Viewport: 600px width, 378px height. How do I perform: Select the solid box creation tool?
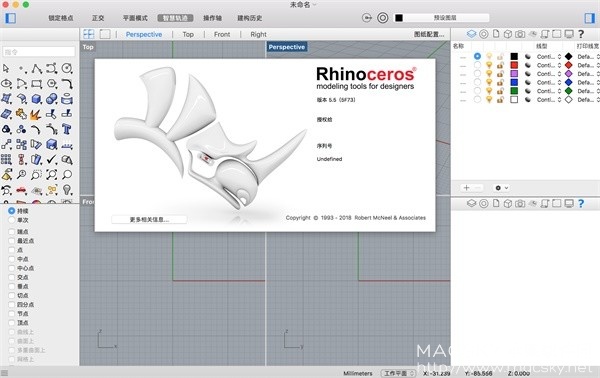(36, 99)
